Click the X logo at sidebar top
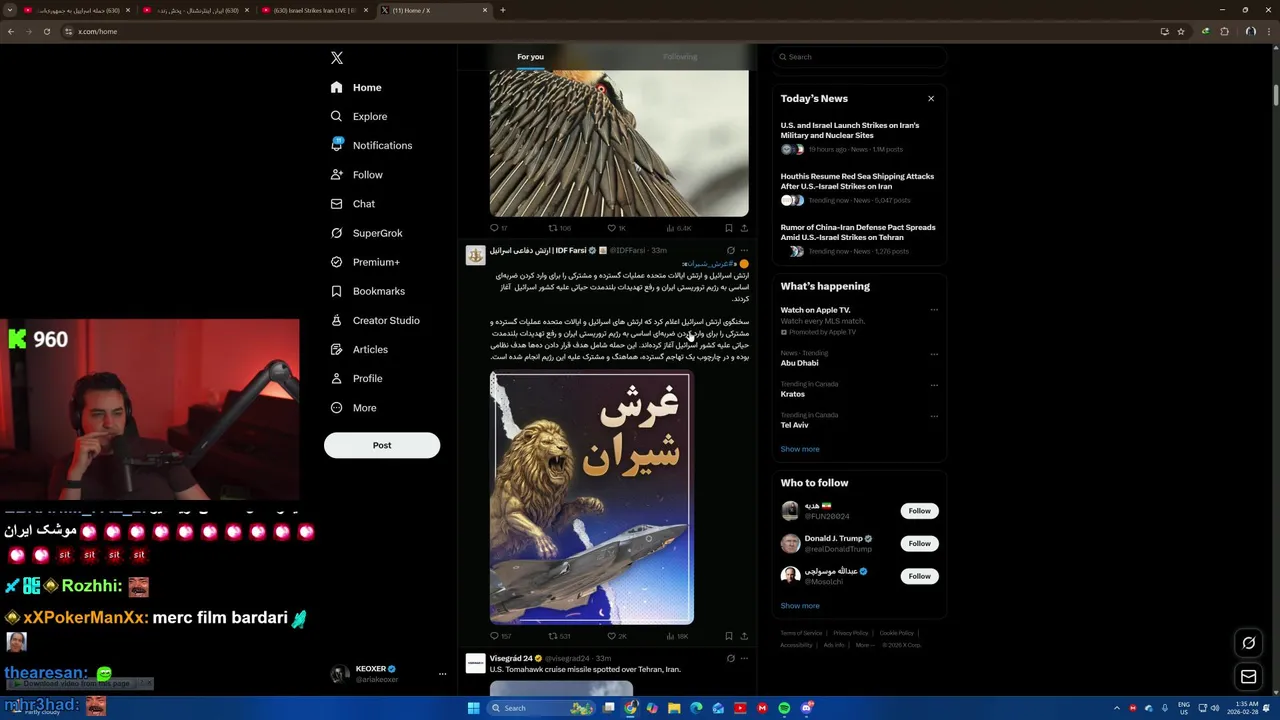 (337, 58)
